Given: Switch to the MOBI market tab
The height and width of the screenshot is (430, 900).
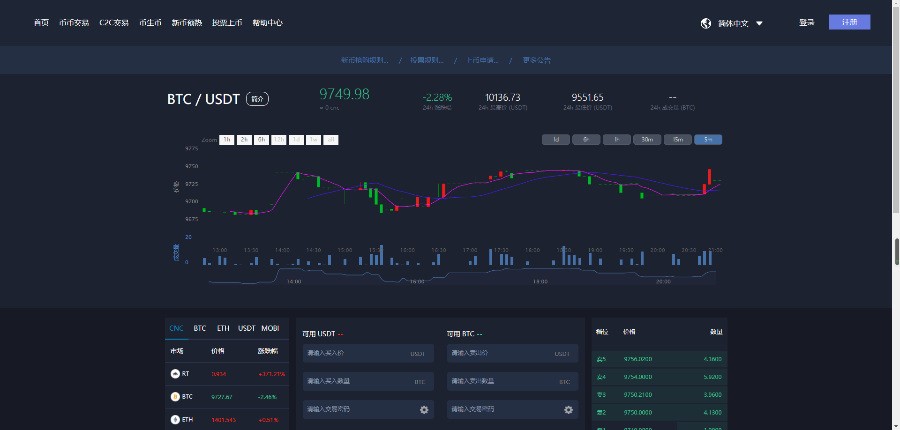Looking at the screenshot, I should (270, 328).
